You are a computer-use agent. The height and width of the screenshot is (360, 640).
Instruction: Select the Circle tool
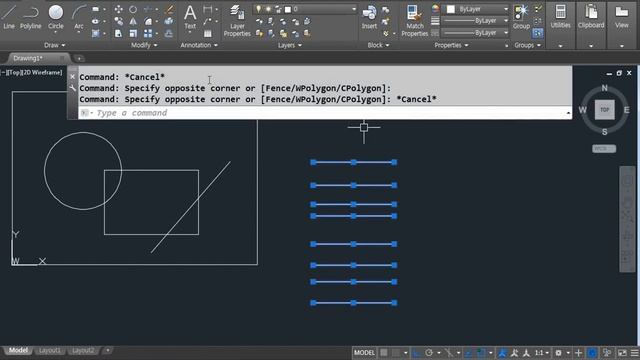point(56,17)
